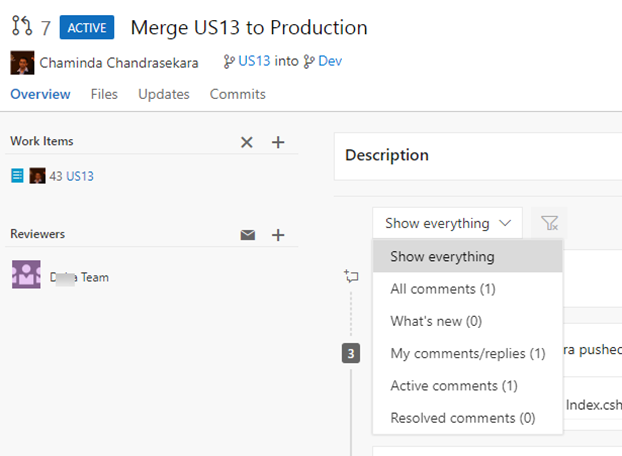Viewport: 622px width, 456px height.
Task: Add a reviewer with the plus icon
Action: coord(278,235)
